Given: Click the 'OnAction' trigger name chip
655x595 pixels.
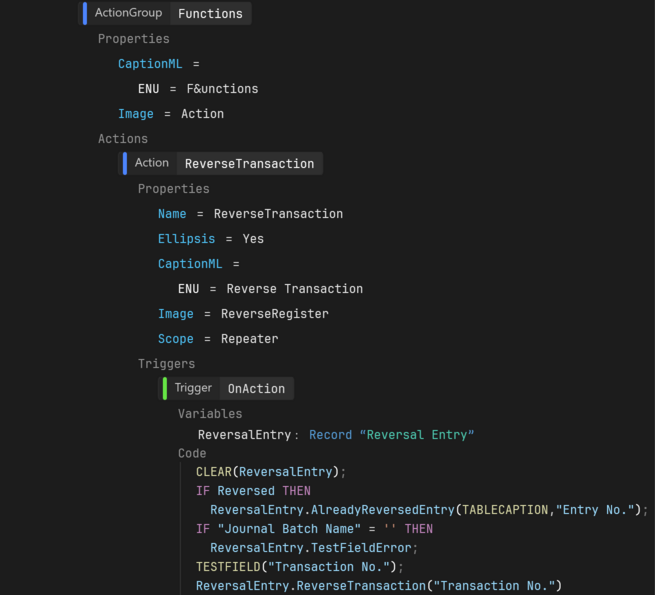Looking at the screenshot, I should point(256,389).
